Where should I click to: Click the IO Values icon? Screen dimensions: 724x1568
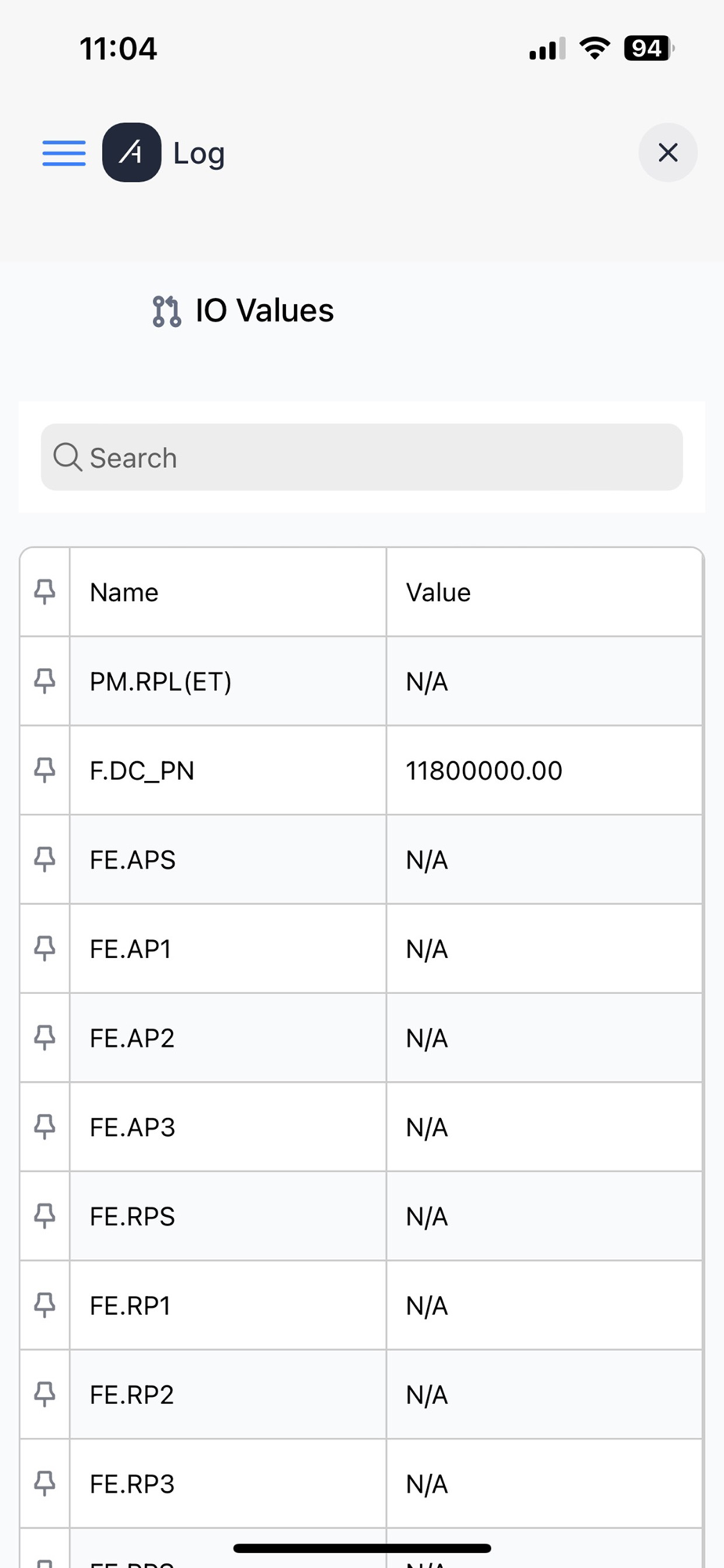click(x=166, y=311)
